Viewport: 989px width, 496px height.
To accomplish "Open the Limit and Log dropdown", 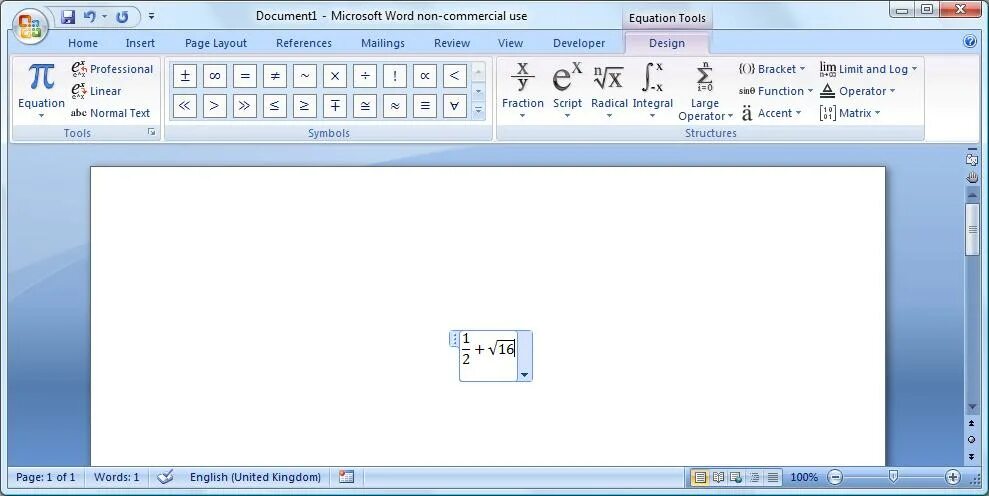I will pyautogui.click(x=868, y=69).
